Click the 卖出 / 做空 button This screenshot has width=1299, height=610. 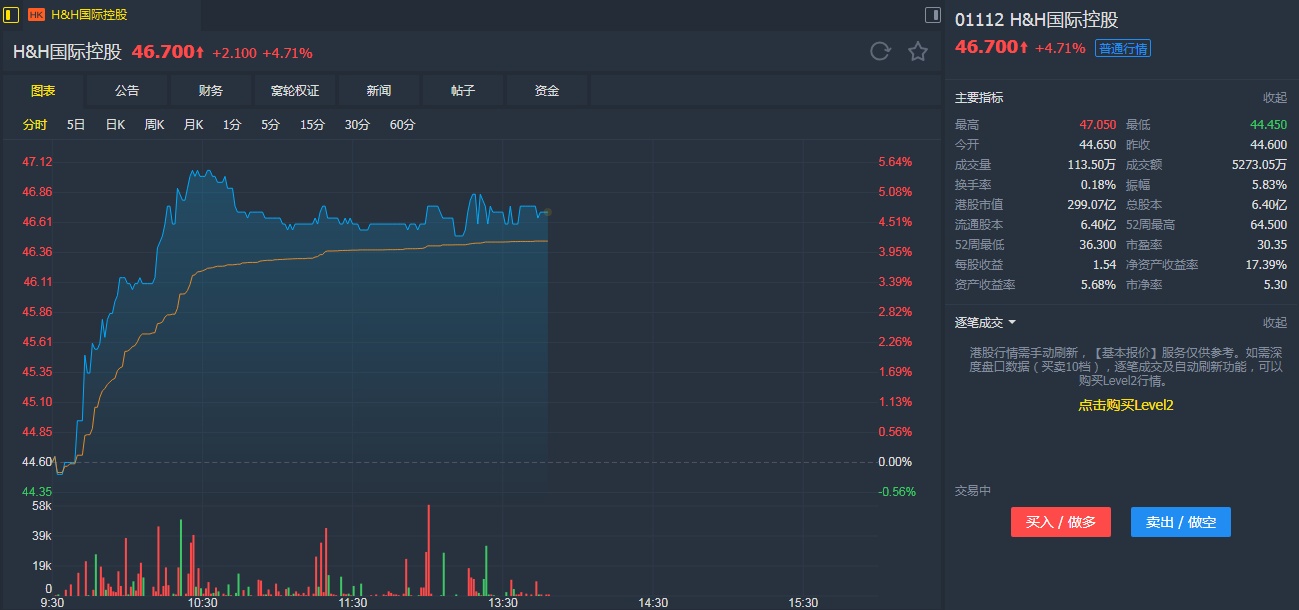pos(1180,522)
